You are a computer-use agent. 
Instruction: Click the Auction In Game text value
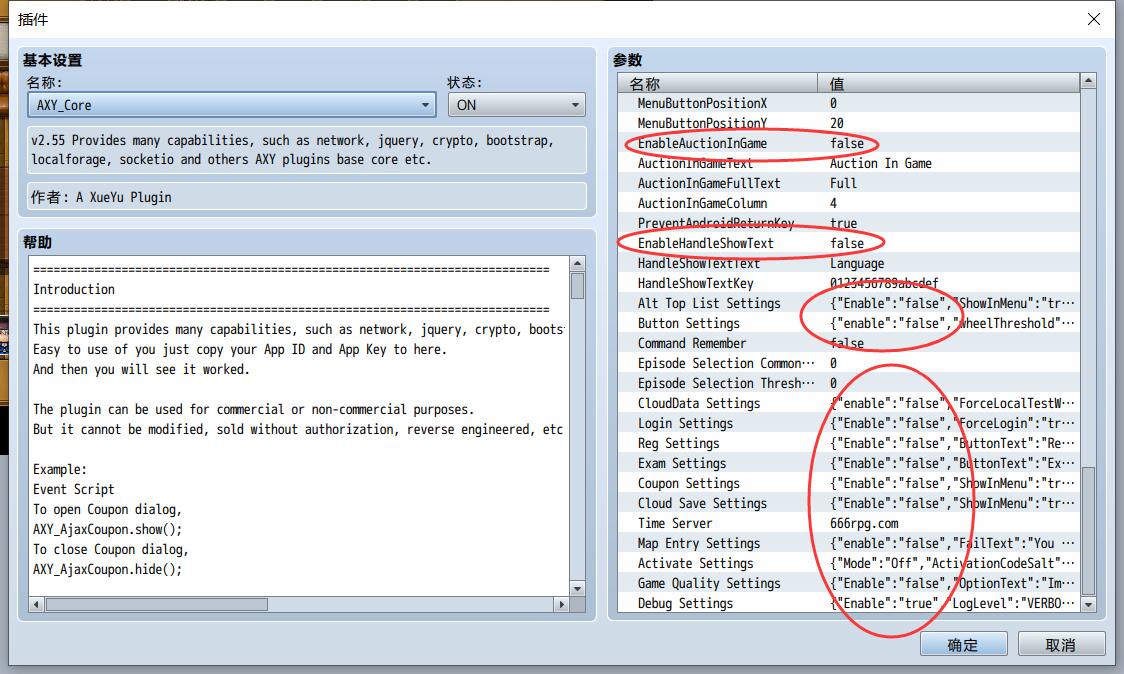tap(881, 163)
